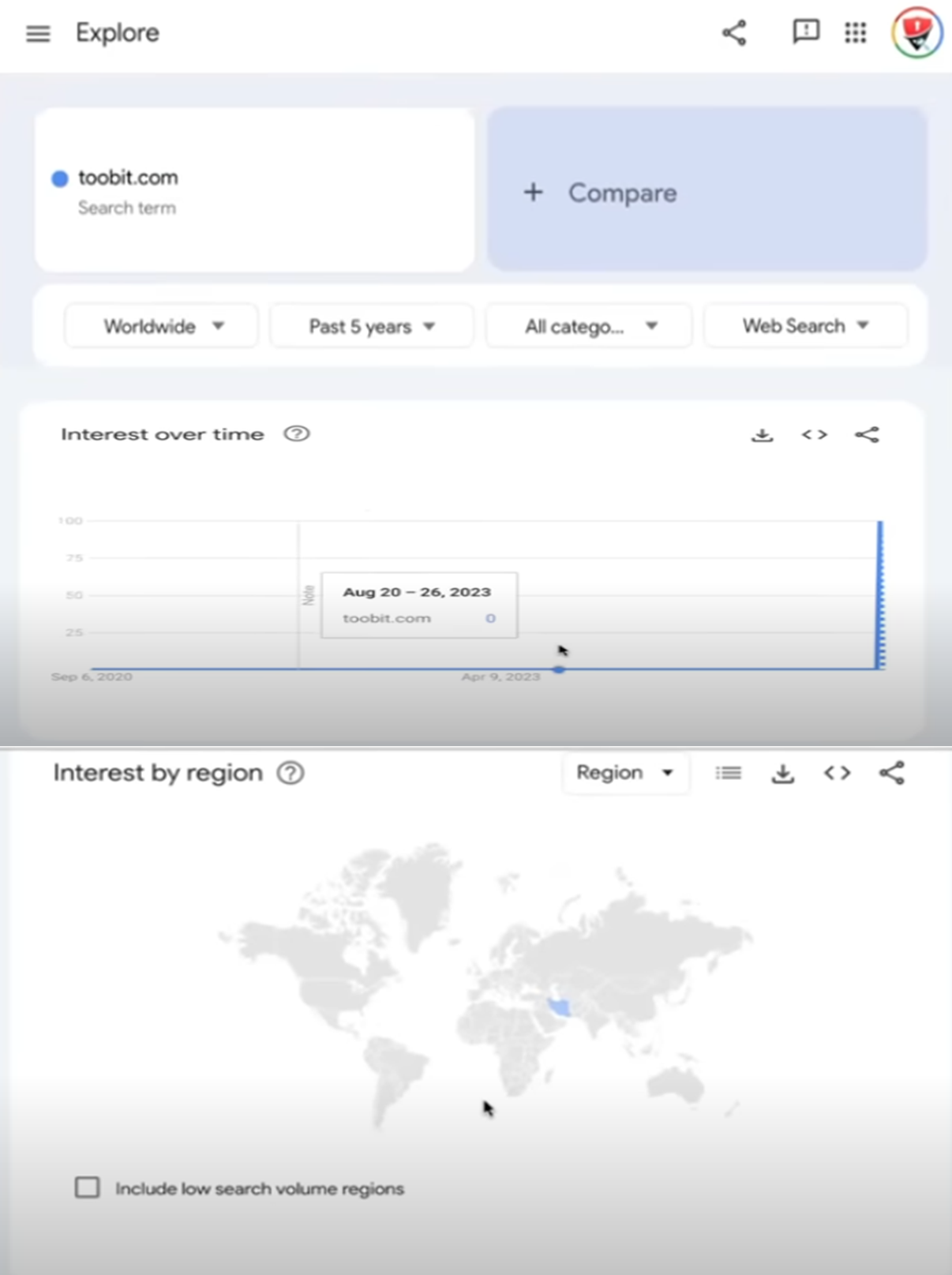Screen dimensions: 952x1275
Task: Open the send feedback icon
Action: [x=806, y=32]
